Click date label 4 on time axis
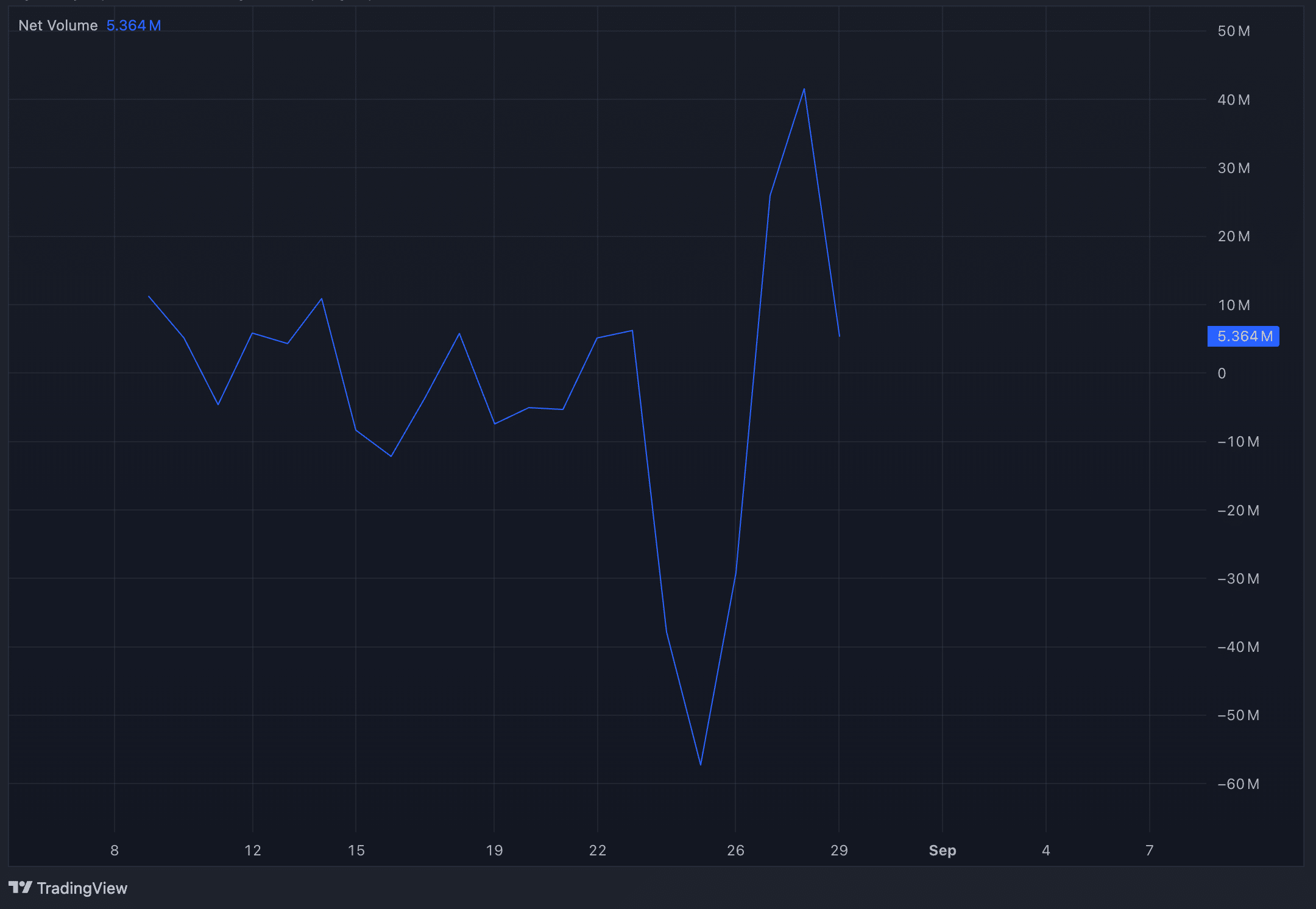Viewport: 1316px width, 909px height. [1046, 850]
